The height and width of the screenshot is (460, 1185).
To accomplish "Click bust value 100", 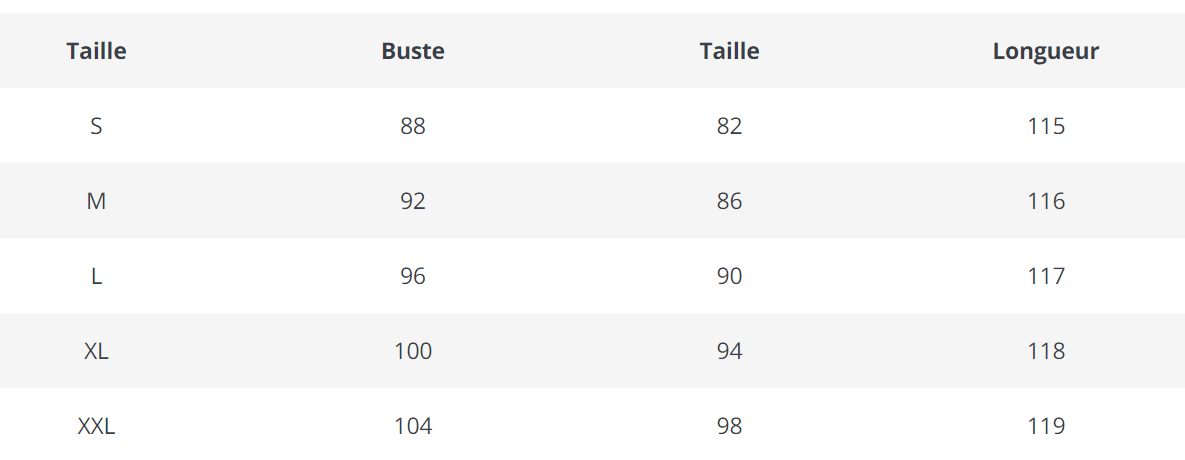I will click(413, 351).
